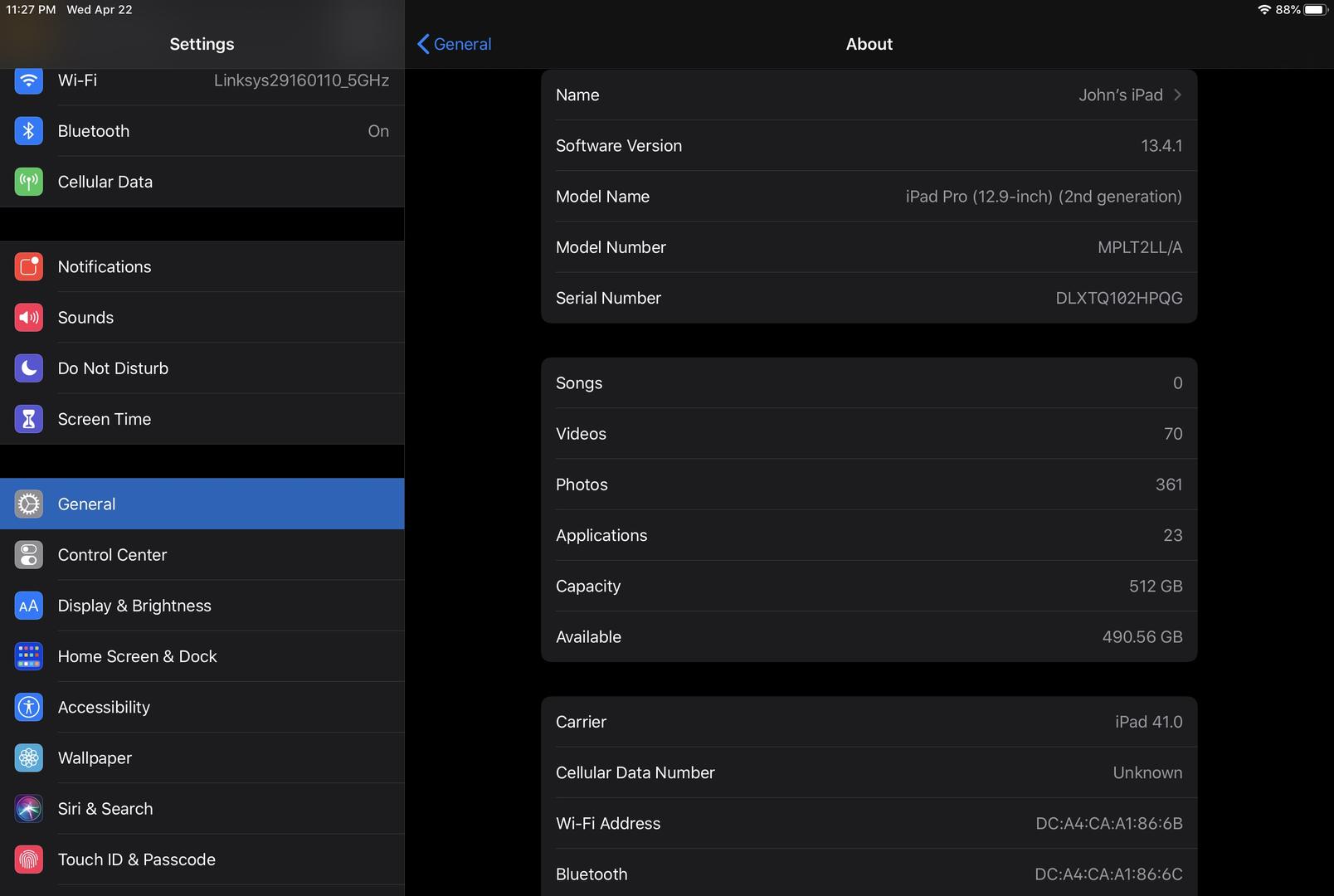Tap the 88% battery percentage
Viewport: 1334px width, 896px height.
[x=1288, y=10]
